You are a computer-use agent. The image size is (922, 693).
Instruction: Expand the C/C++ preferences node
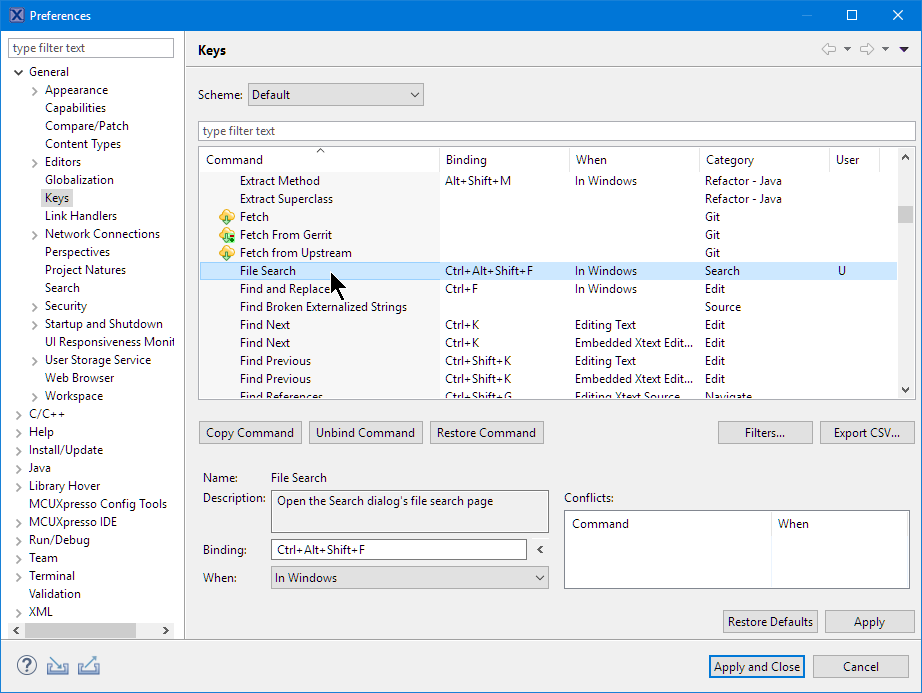click(x=18, y=414)
